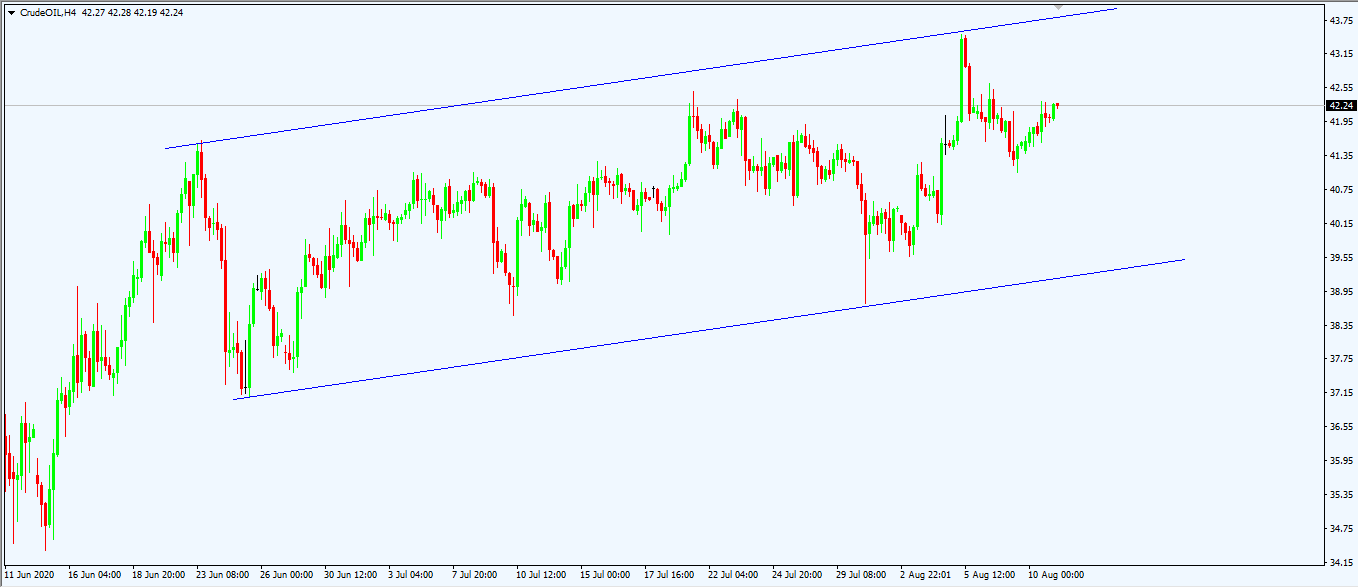The height and width of the screenshot is (588, 1358).
Task: Click the 22 Jul 04:00 time label
Action: click(x=735, y=575)
